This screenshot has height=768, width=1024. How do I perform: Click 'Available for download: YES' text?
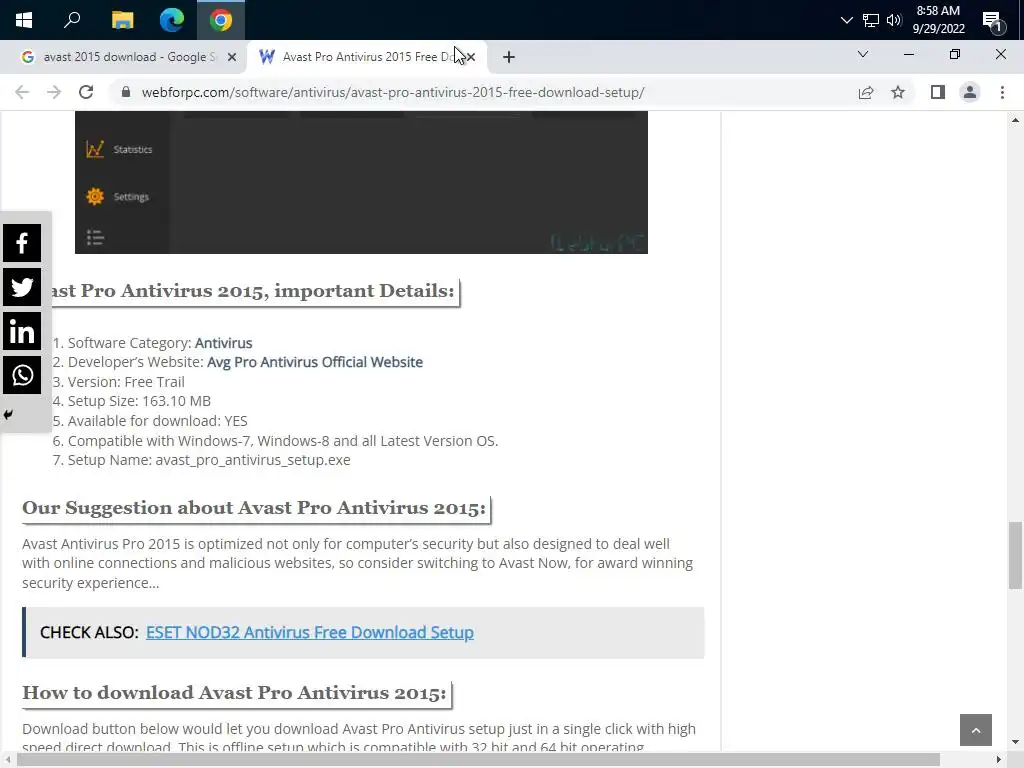click(157, 421)
